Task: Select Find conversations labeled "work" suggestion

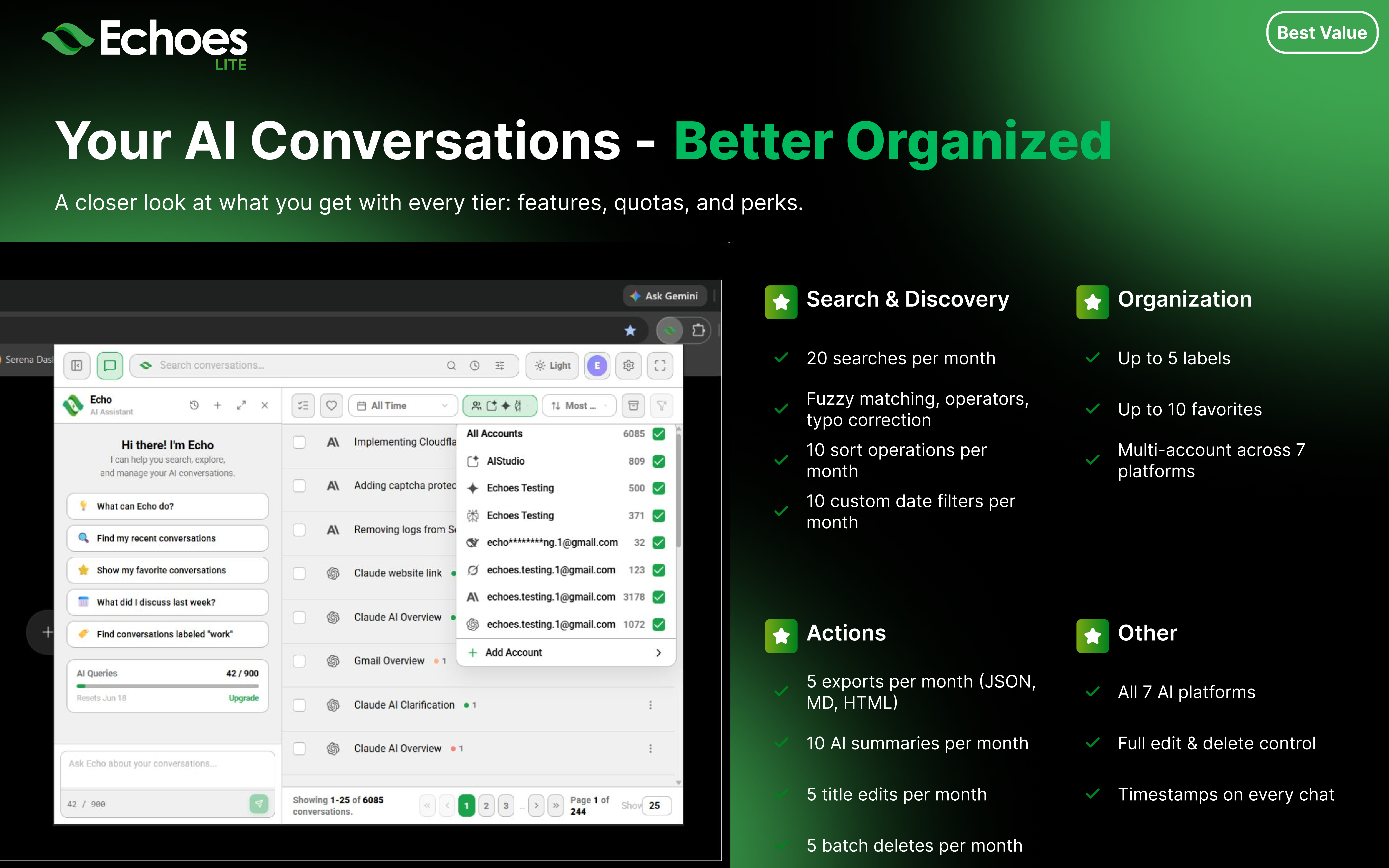Action: tap(167, 634)
